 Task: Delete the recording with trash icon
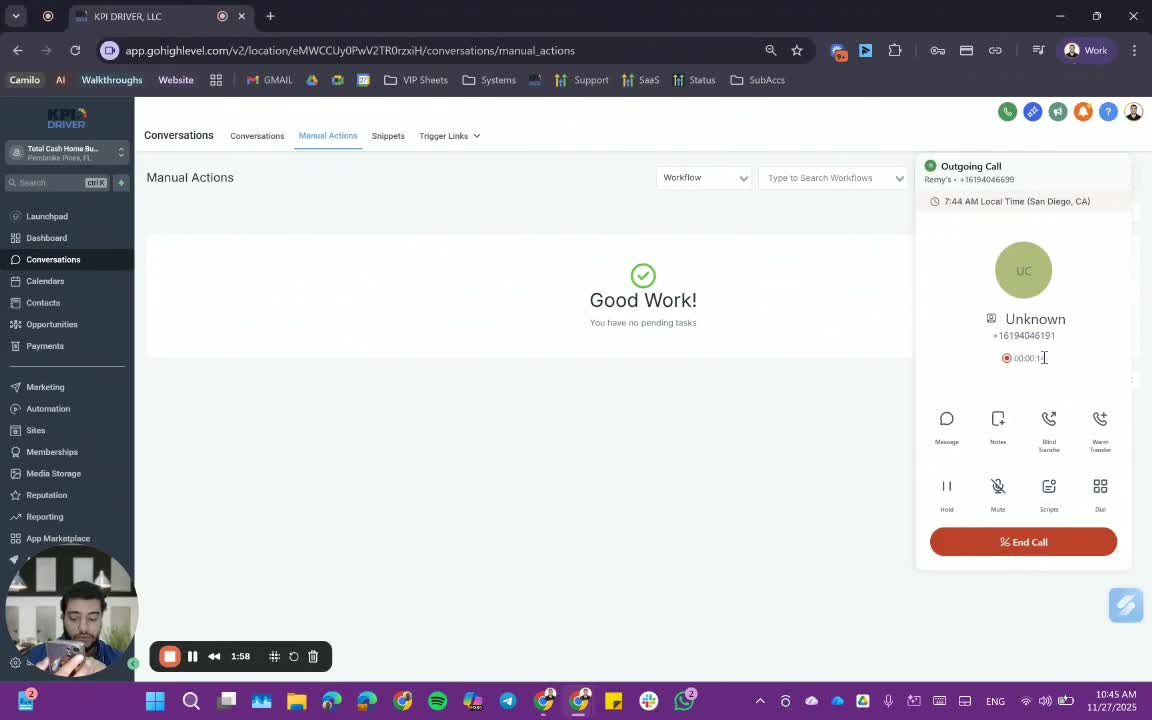pyautogui.click(x=313, y=657)
